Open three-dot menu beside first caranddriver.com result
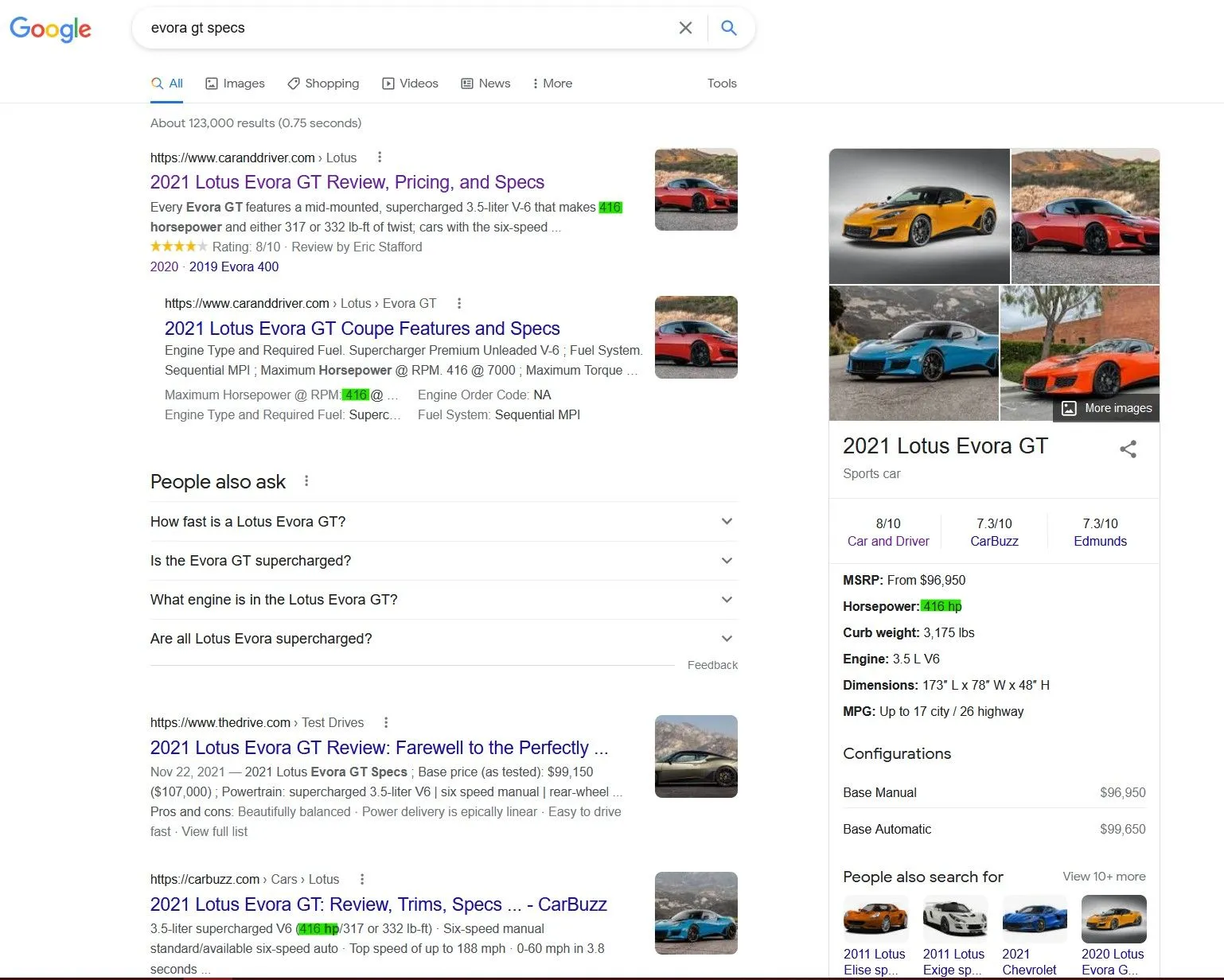Viewport: 1224px width, 980px height. (380, 157)
